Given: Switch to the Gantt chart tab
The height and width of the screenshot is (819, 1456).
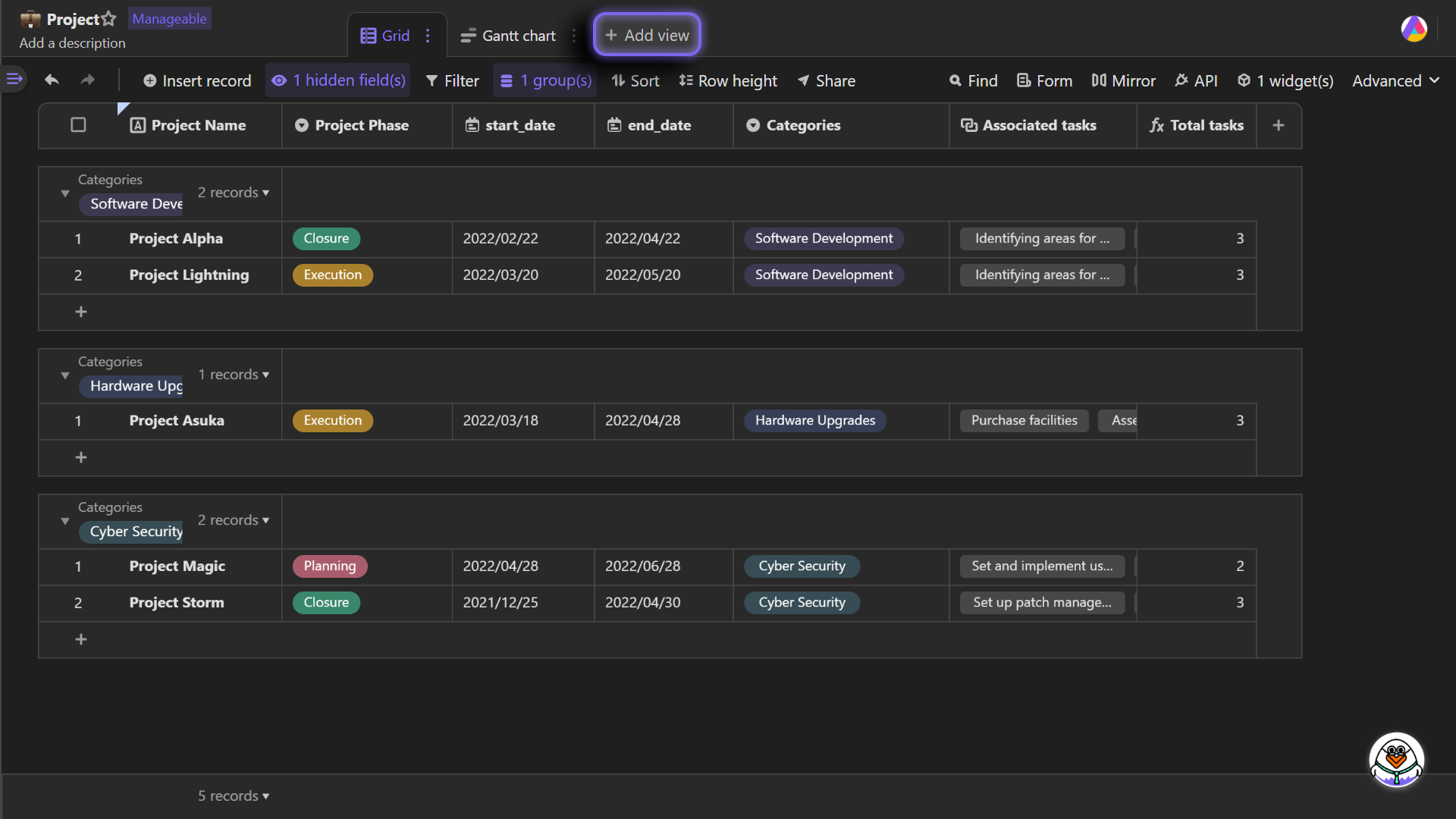Looking at the screenshot, I should (508, 36).
